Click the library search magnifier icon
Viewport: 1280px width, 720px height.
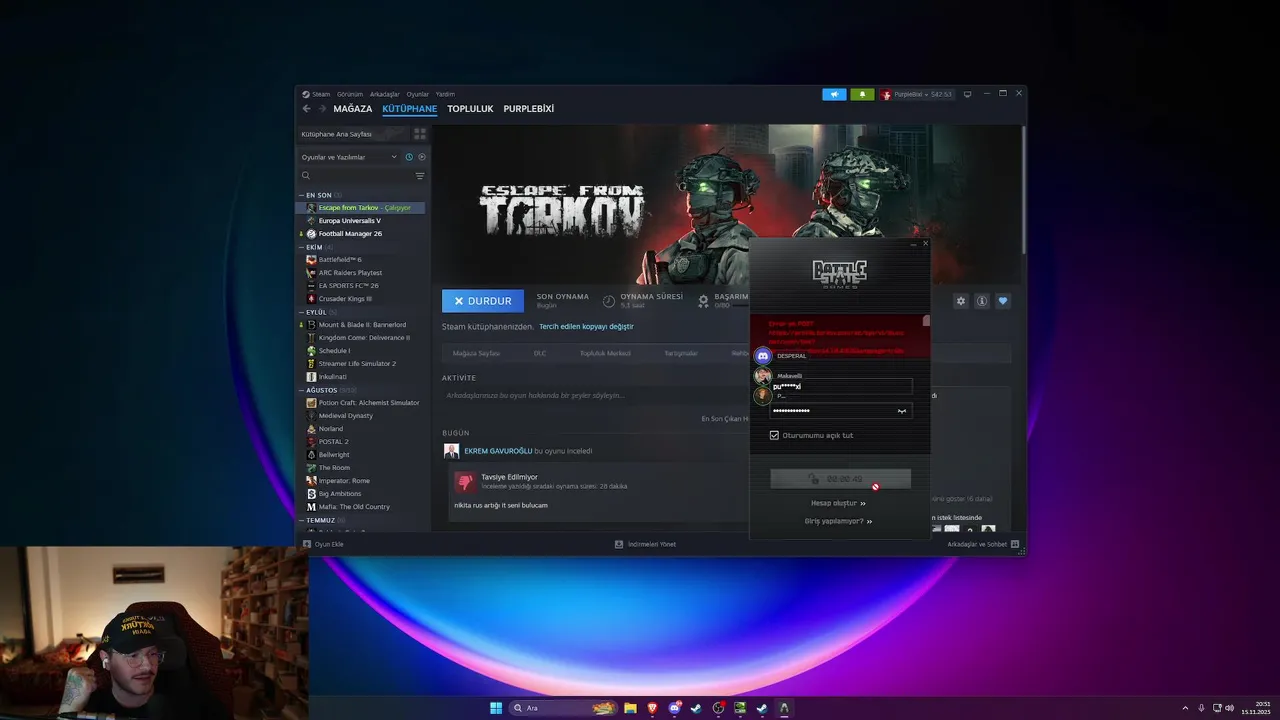point(306,176)
